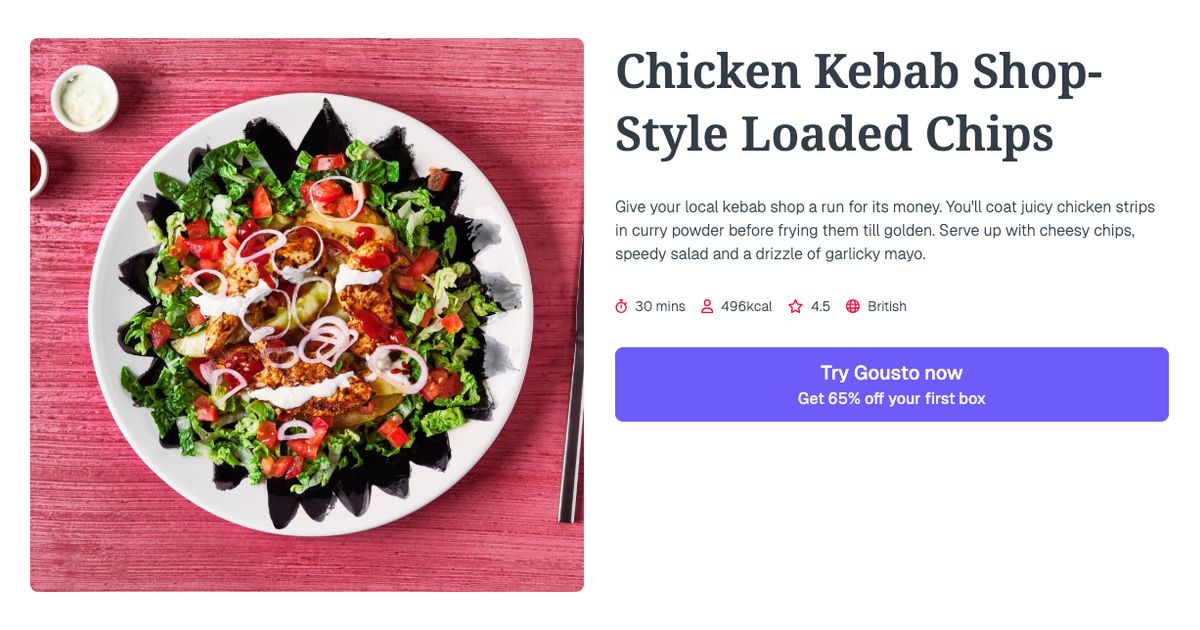Click the red timer icon in the info row
The height and width of the screenshot is (630, 1200).
pyautogui.click(x=622, y=306)
